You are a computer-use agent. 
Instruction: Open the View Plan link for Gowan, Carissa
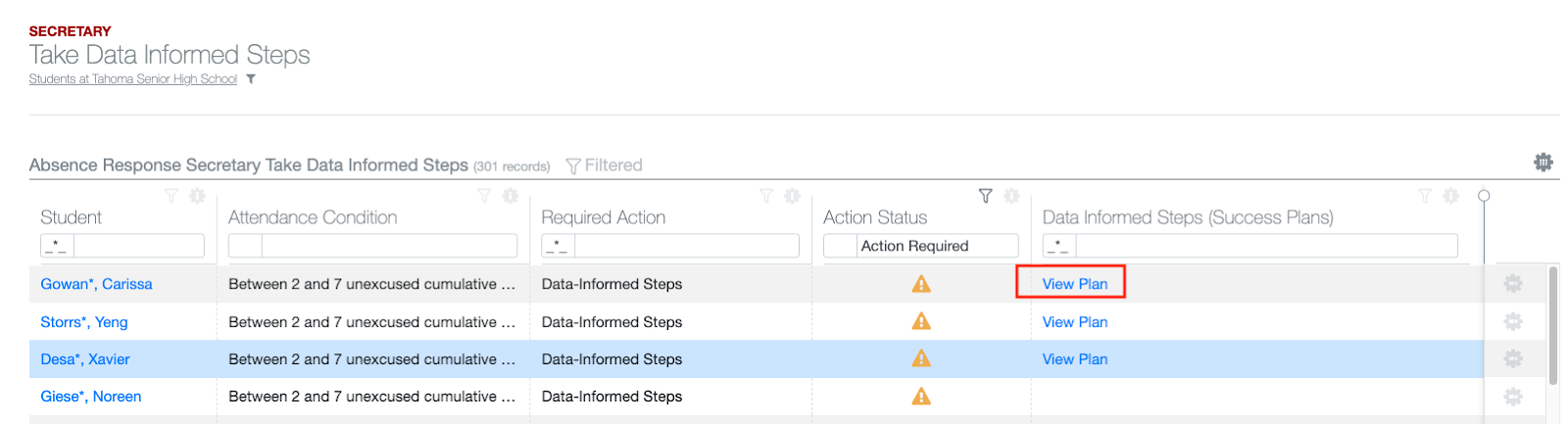point(1074,284)
